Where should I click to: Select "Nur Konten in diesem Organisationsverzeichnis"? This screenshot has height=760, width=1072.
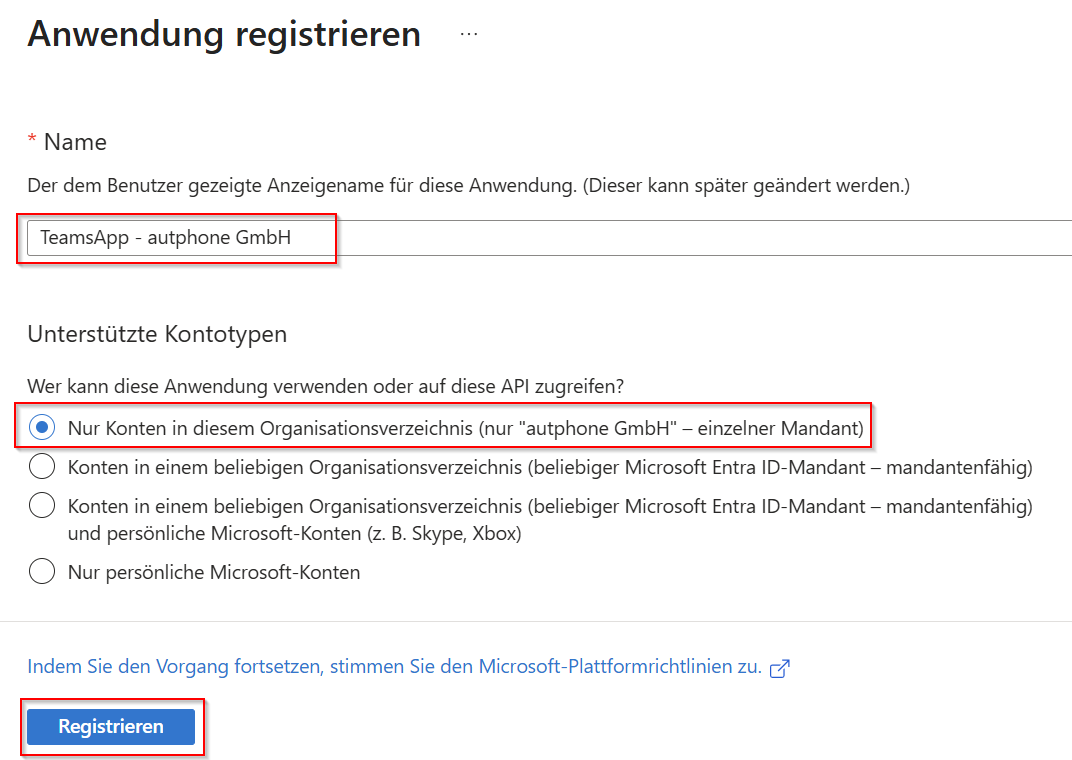(x=42, y=426)
